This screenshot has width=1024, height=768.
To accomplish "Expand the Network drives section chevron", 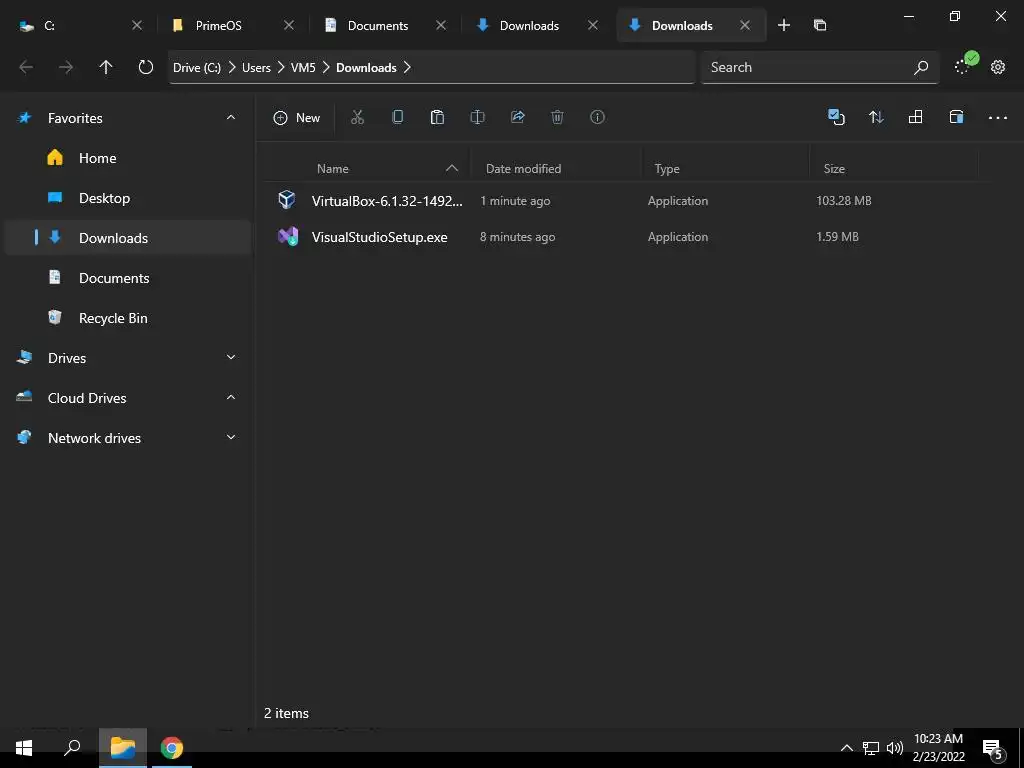I will (231, 437).
